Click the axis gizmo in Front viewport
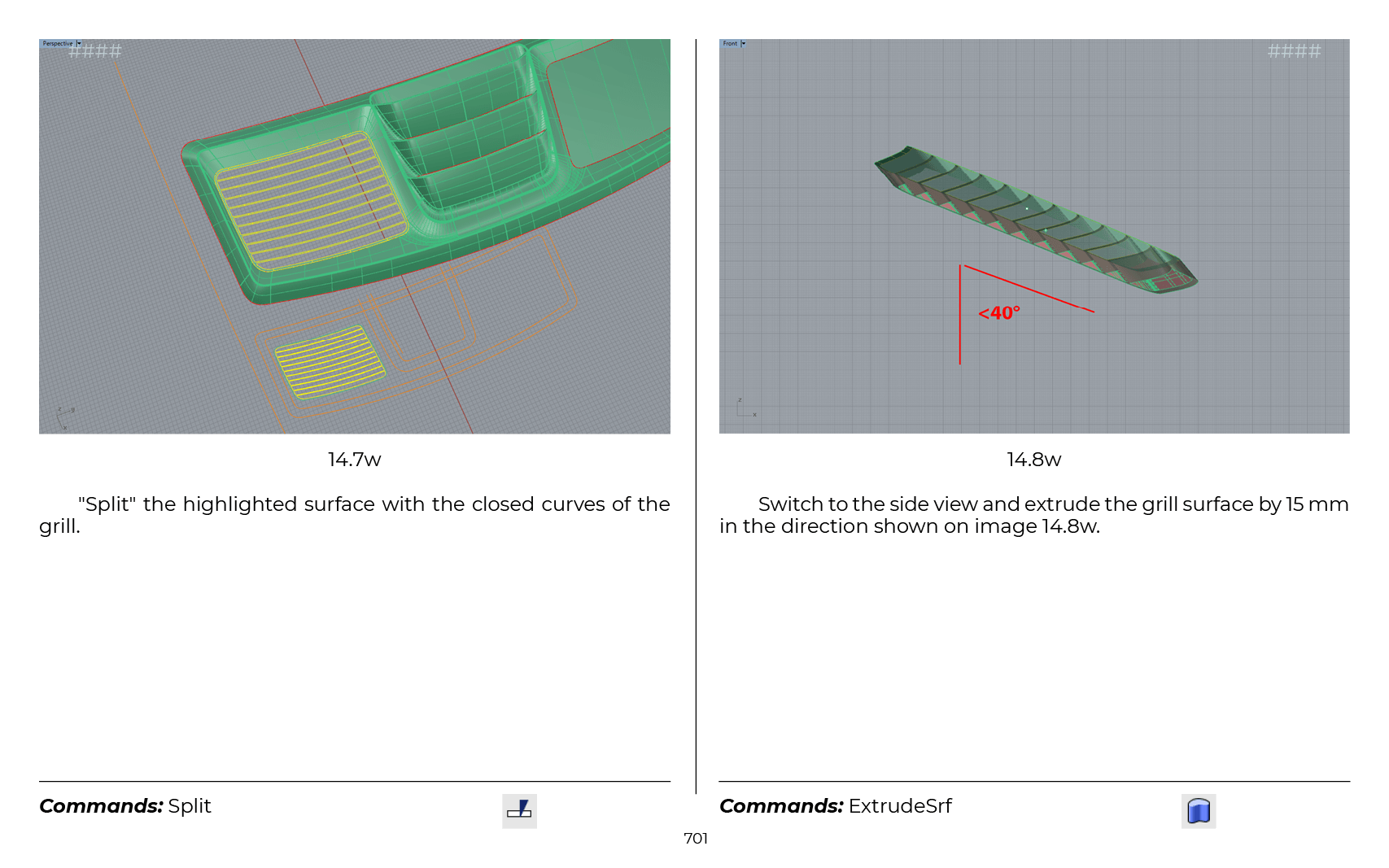1389x868 pixels. (745, 409)
